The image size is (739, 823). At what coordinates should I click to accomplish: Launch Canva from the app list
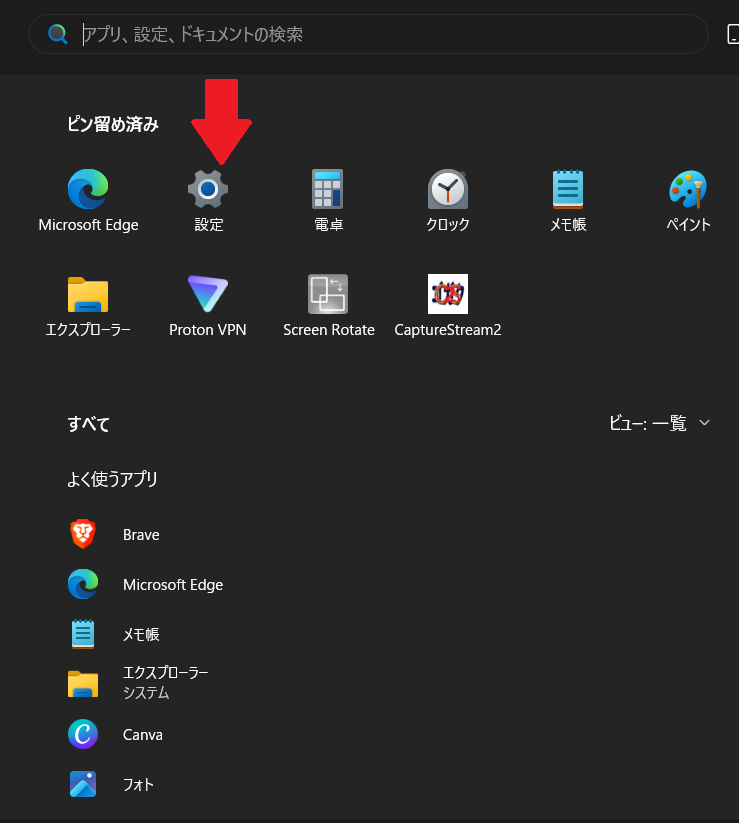click(x=115, y=734)
